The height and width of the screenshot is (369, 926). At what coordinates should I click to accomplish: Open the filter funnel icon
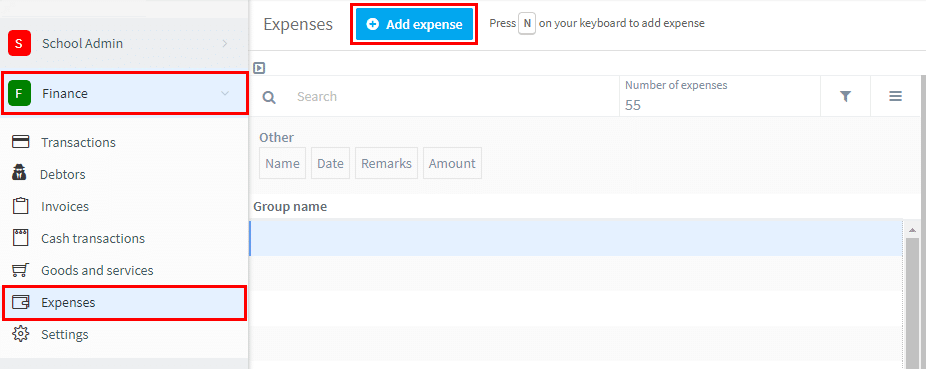tap(845, 96)
